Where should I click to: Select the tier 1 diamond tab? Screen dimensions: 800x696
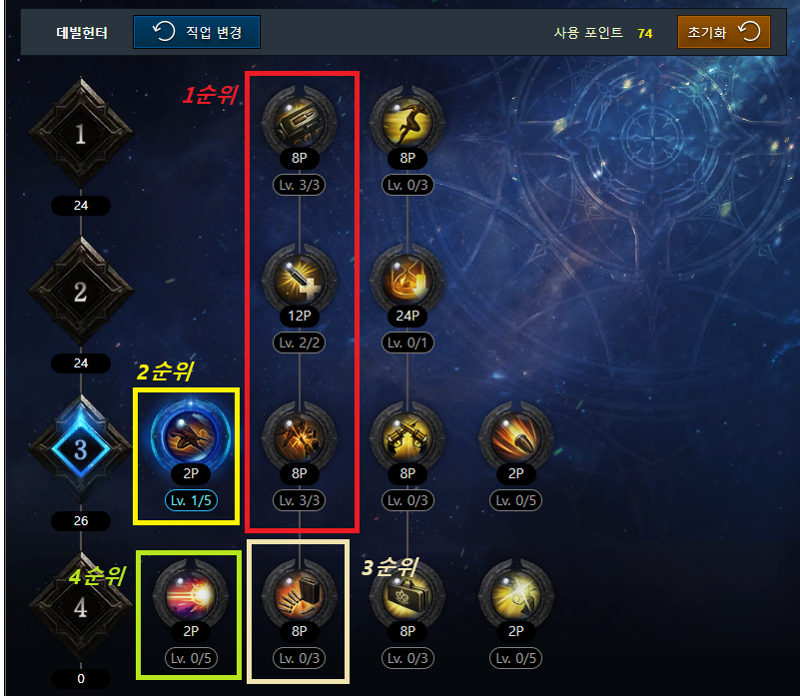coord(81,134)
